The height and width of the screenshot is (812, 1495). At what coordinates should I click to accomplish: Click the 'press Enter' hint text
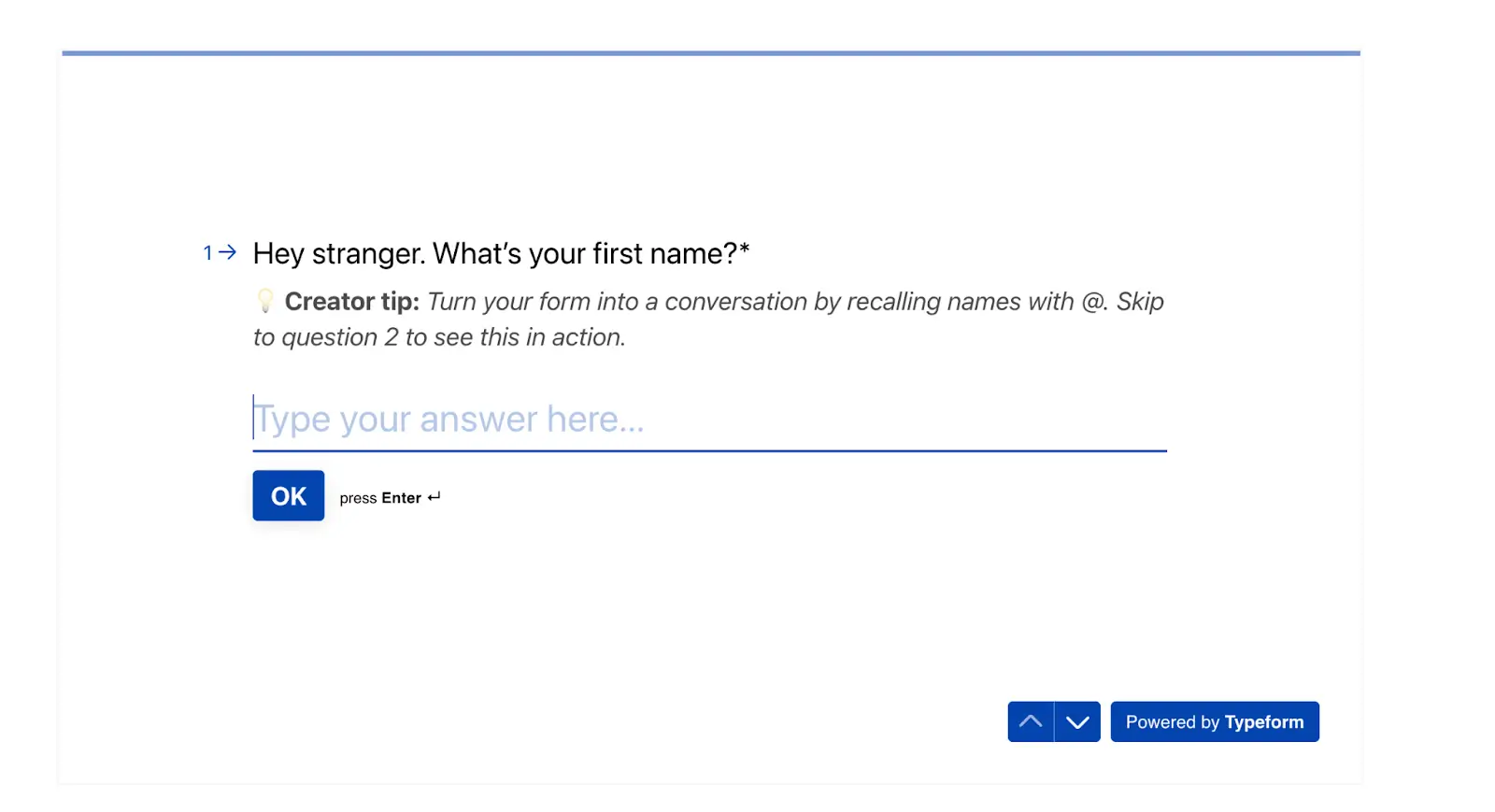[x=390, y=498]
